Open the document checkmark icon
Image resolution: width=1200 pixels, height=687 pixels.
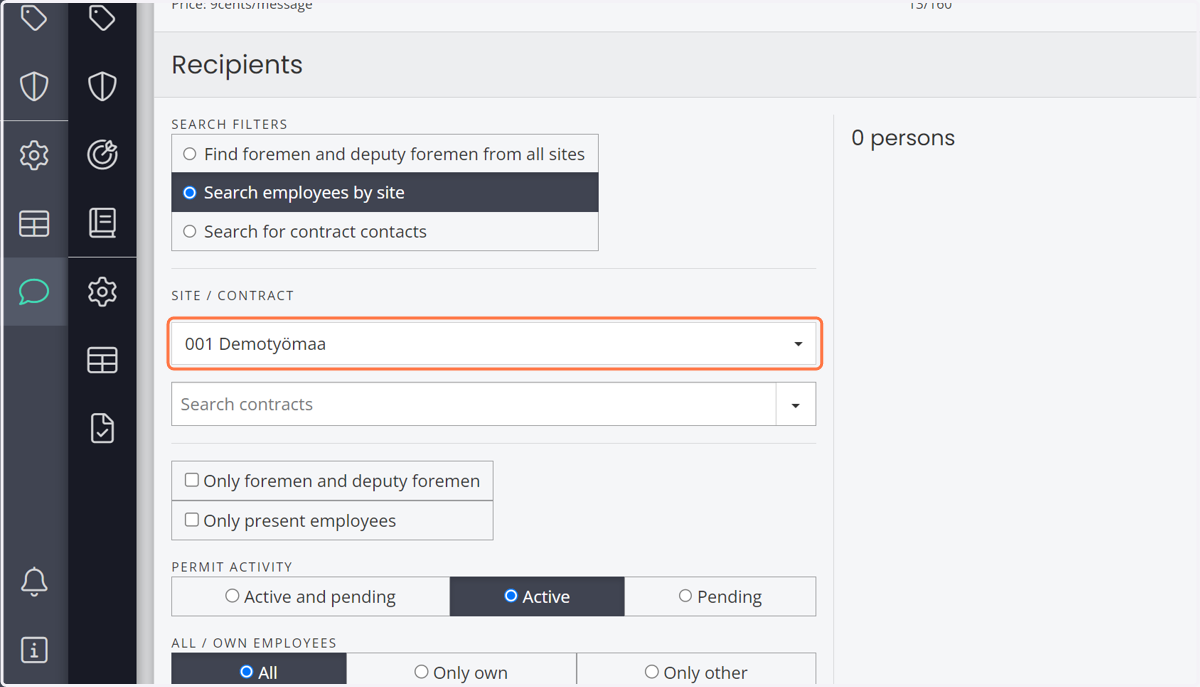click(x=102, y=428)
